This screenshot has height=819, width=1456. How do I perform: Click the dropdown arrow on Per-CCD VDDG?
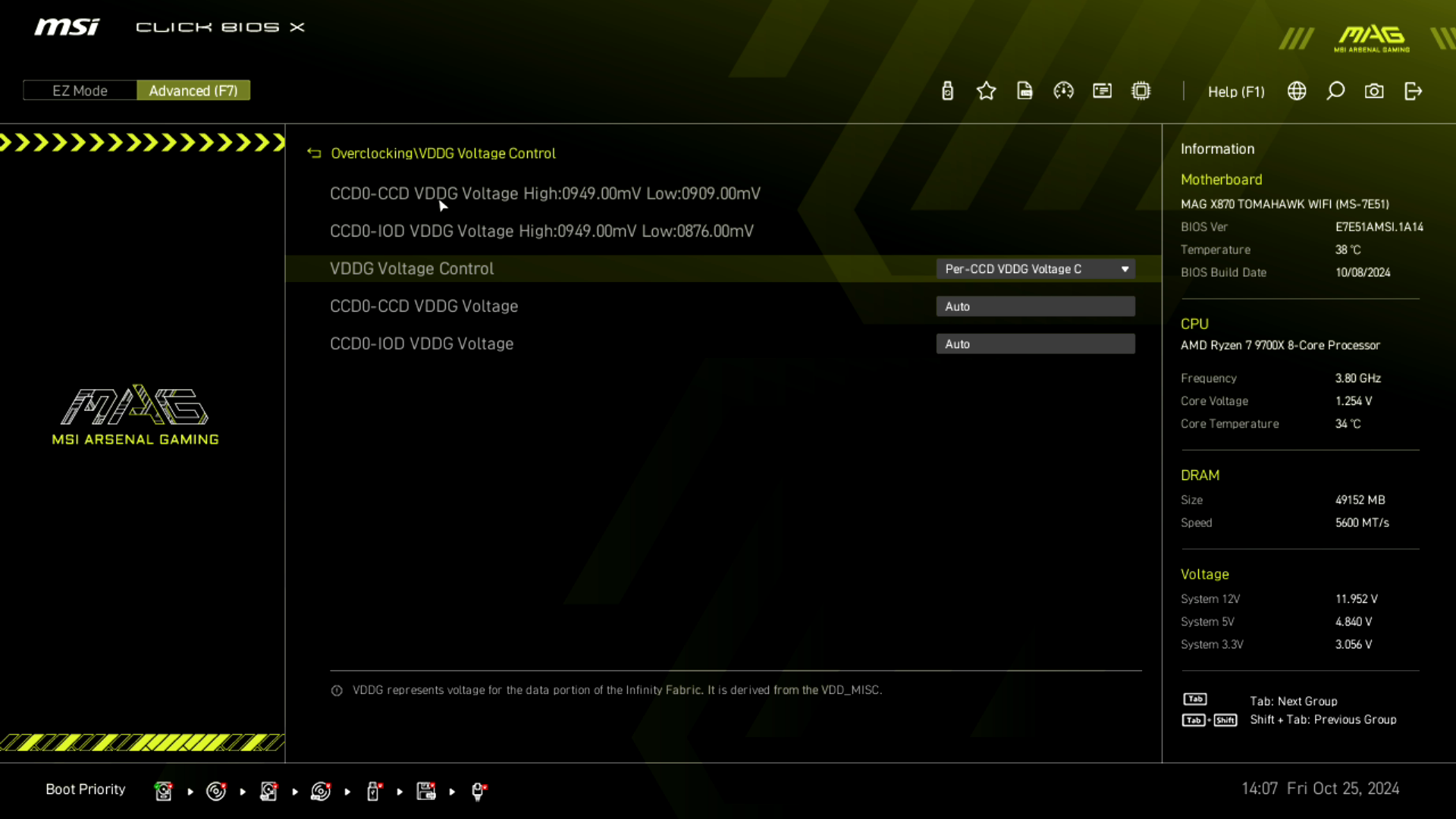pyautogui.click(x=1125, y=268)
